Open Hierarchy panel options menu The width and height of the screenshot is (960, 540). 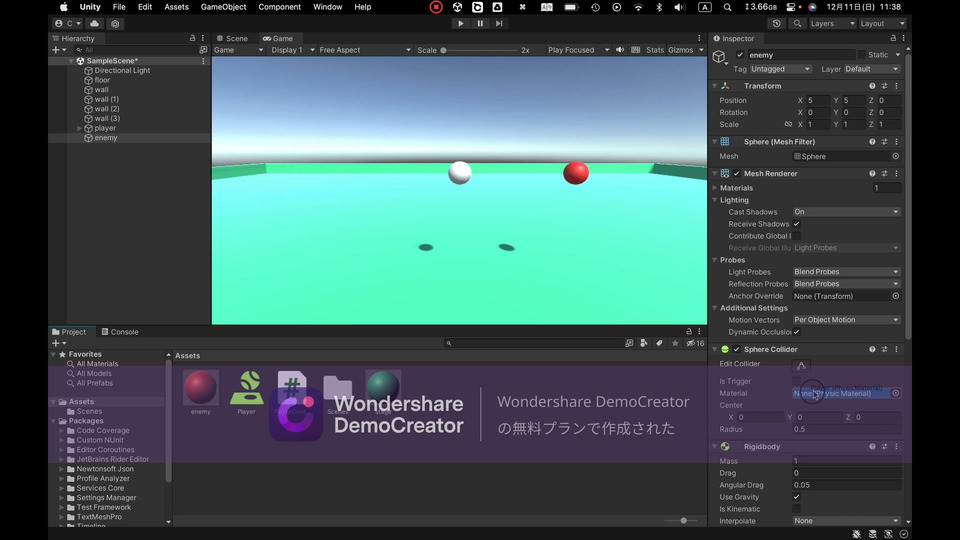203,38
